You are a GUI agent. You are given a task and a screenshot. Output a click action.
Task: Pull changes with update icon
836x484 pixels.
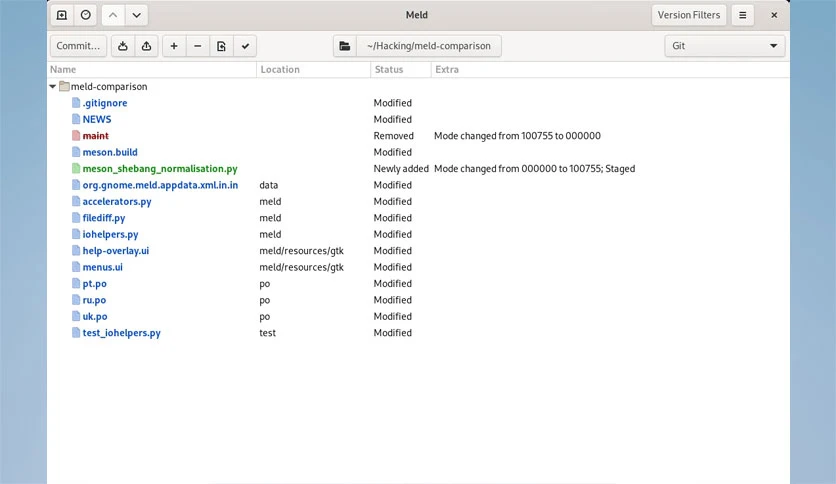tap(123, 46)
